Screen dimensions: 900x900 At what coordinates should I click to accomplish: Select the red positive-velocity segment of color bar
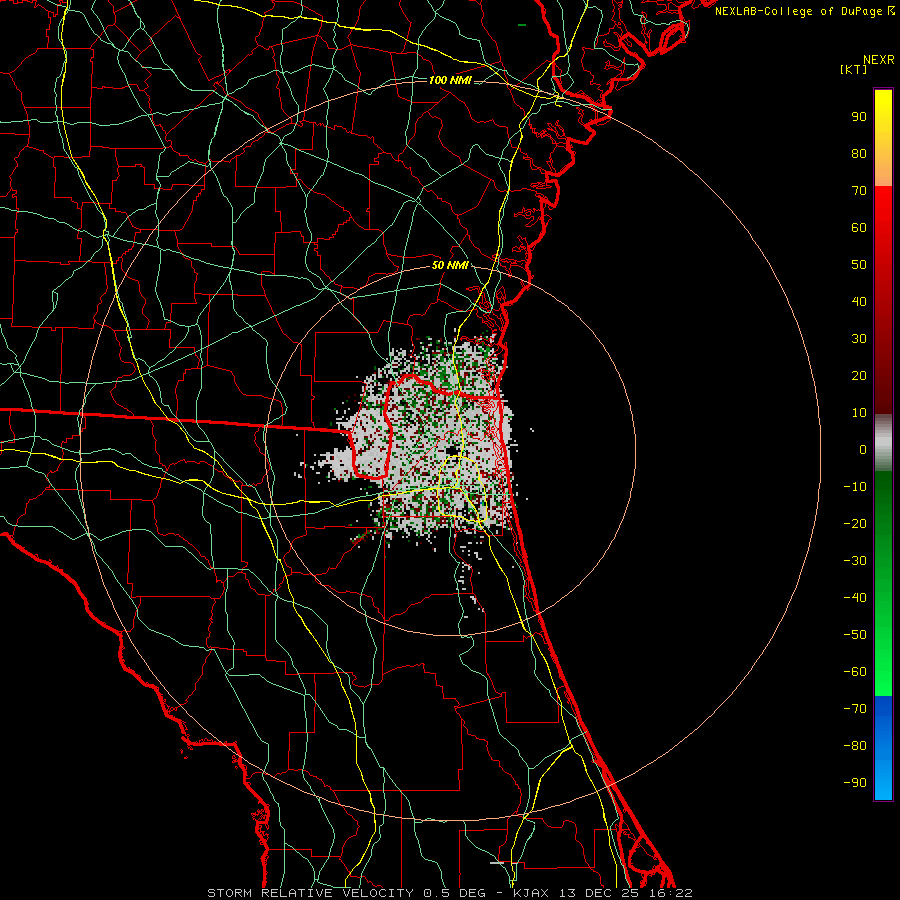(x=883, y=300)
